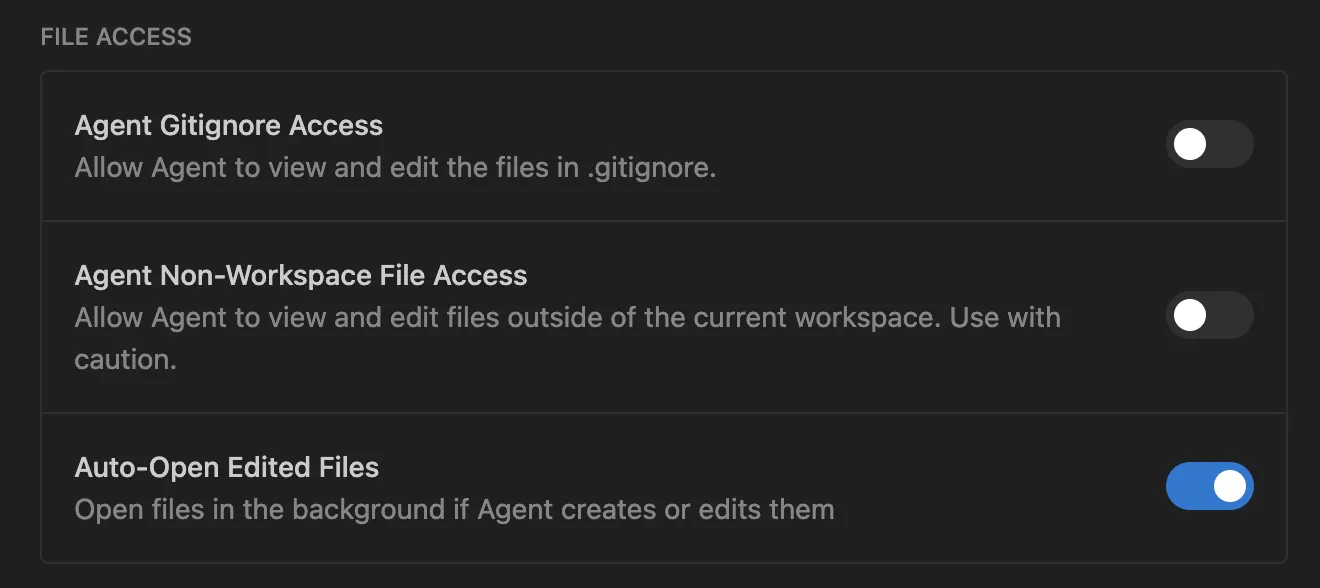The width and height of the screenshot is (1320, 588).
Task: Click the blue track of Auto-Open Edited Files switch
Action: 1188,486
